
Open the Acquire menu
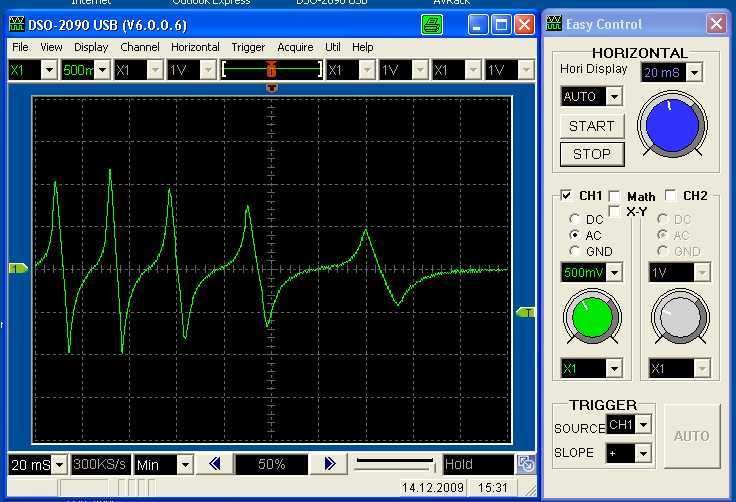[x=295, y=47]
